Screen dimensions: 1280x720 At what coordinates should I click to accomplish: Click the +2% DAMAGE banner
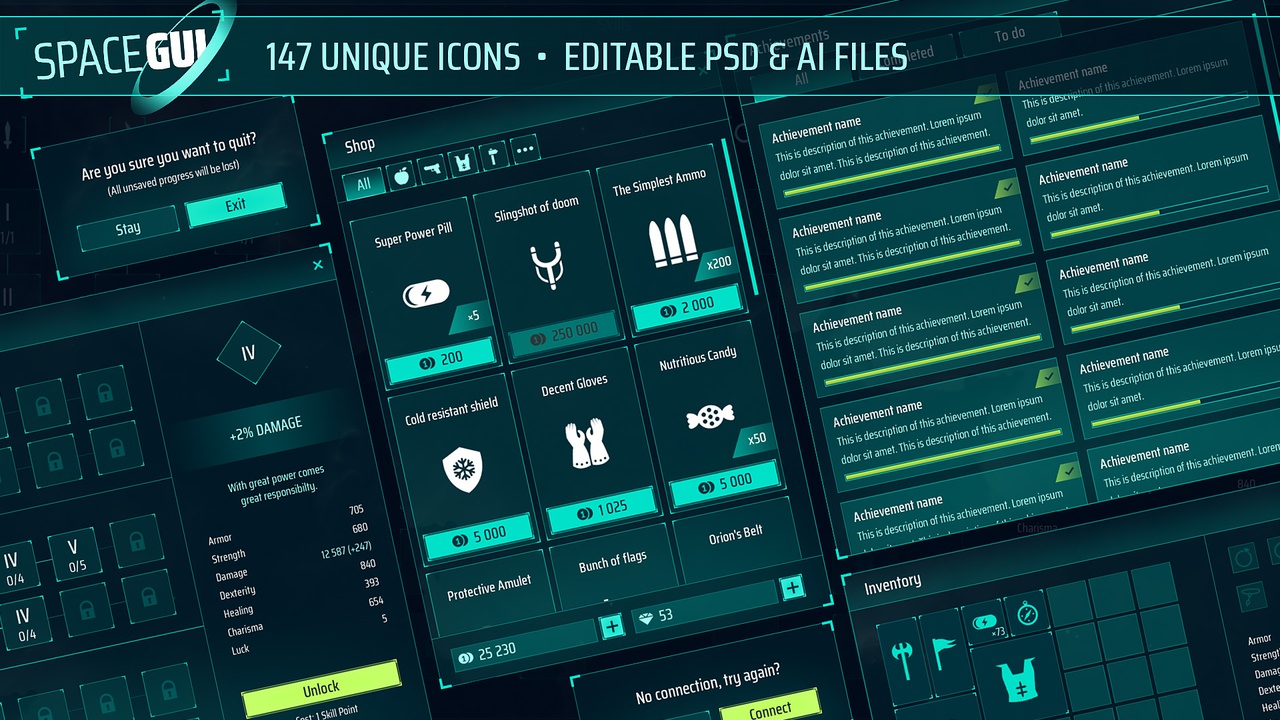tap(264, 430)
